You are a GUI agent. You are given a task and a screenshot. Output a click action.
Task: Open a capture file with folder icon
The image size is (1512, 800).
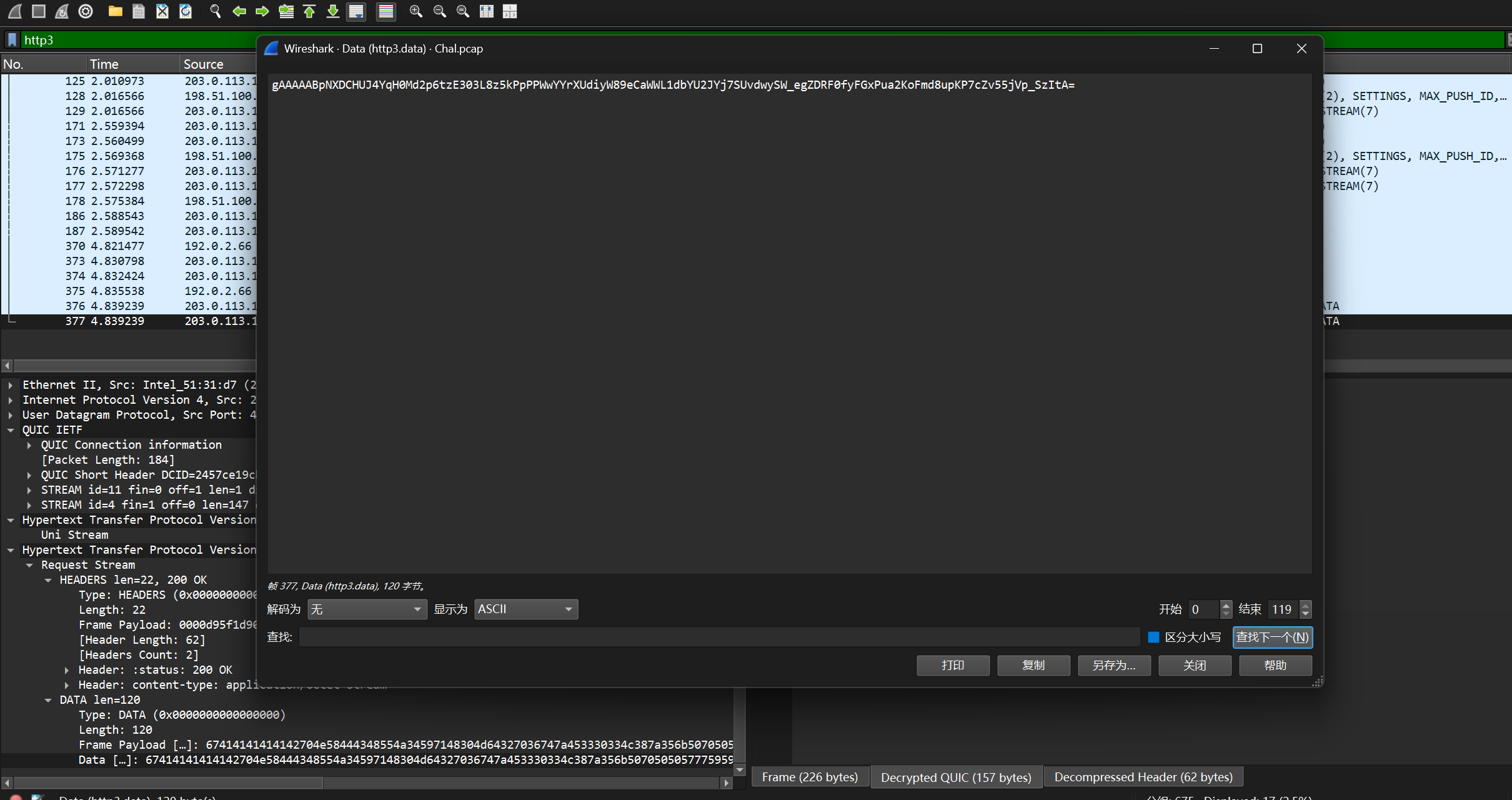coord(115,11)
